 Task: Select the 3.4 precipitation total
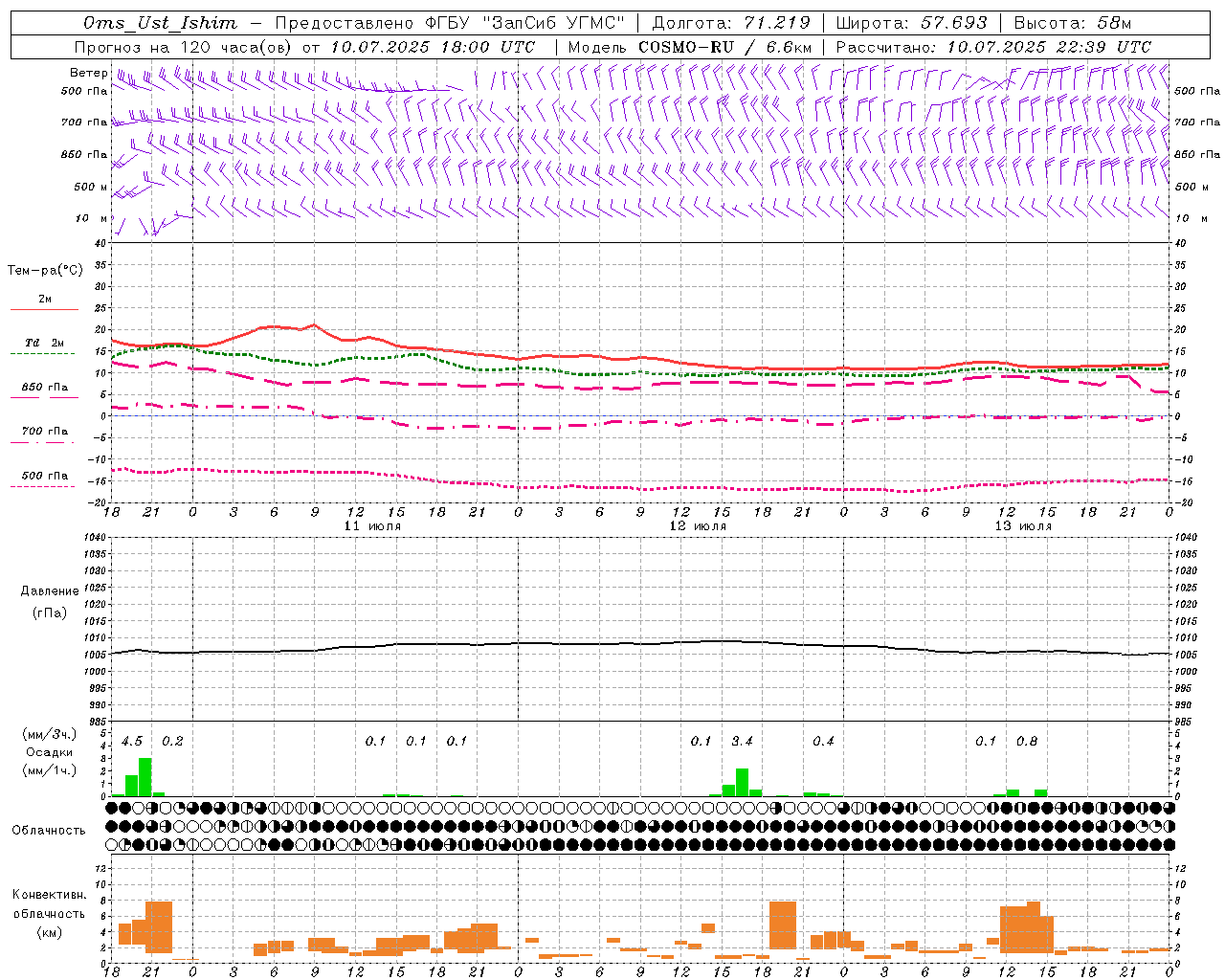(x=742, y=741)
